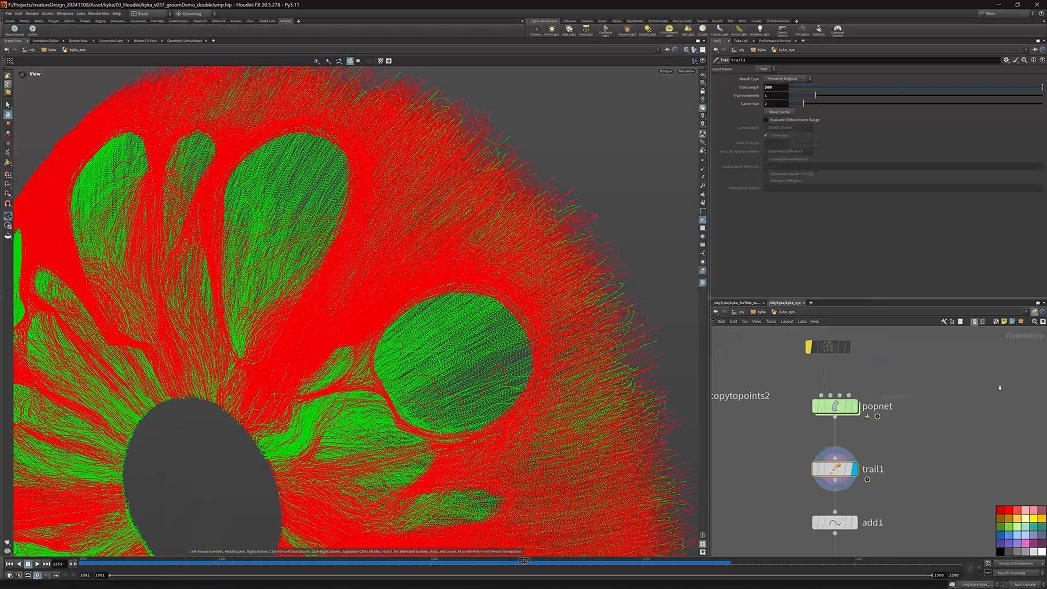Click the Reset Cache button

(x=780, y=112)
